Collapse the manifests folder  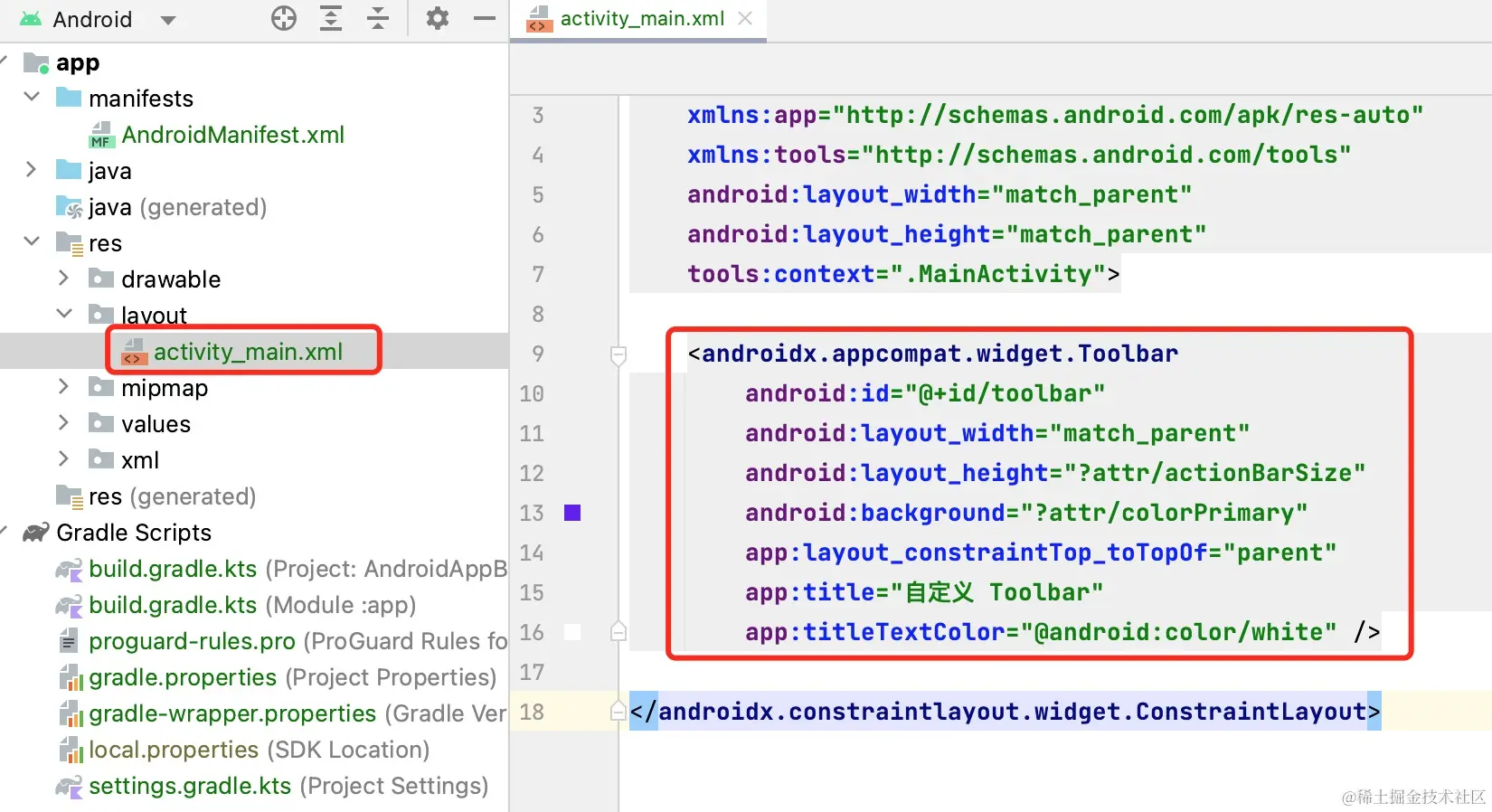coord(32,97)
